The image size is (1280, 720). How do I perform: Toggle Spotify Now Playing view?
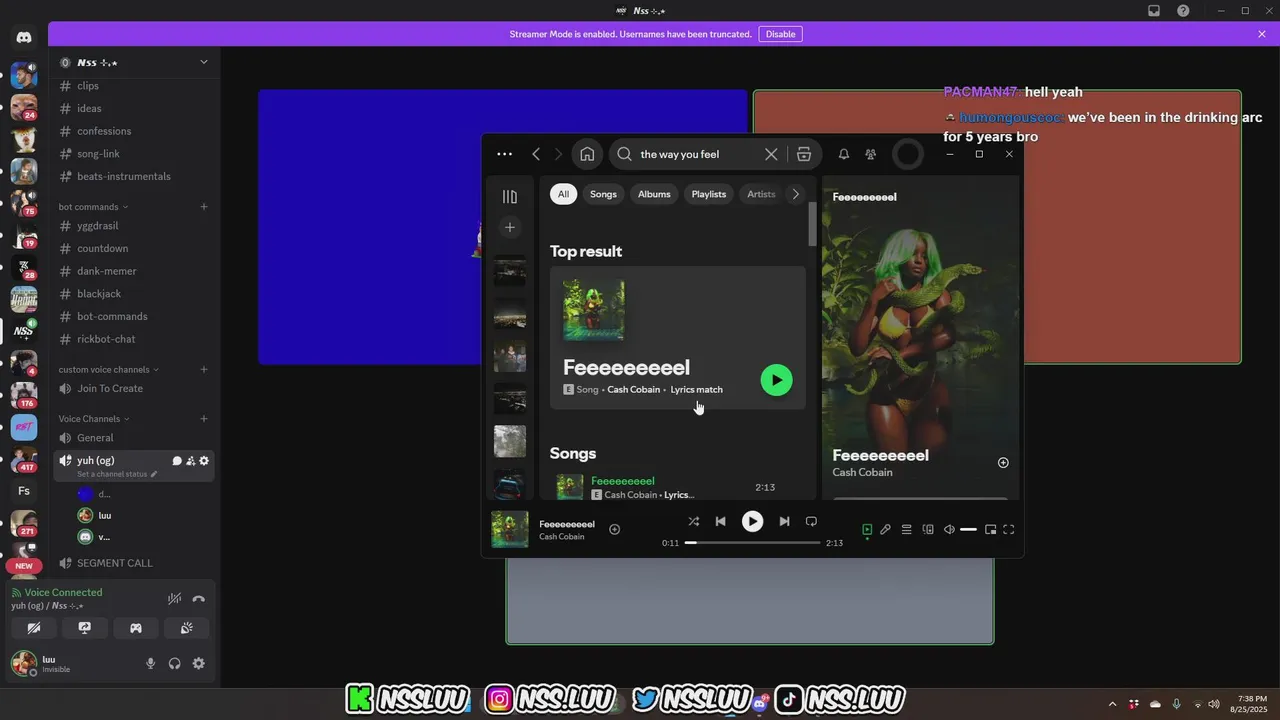click(x=867, y=529)
